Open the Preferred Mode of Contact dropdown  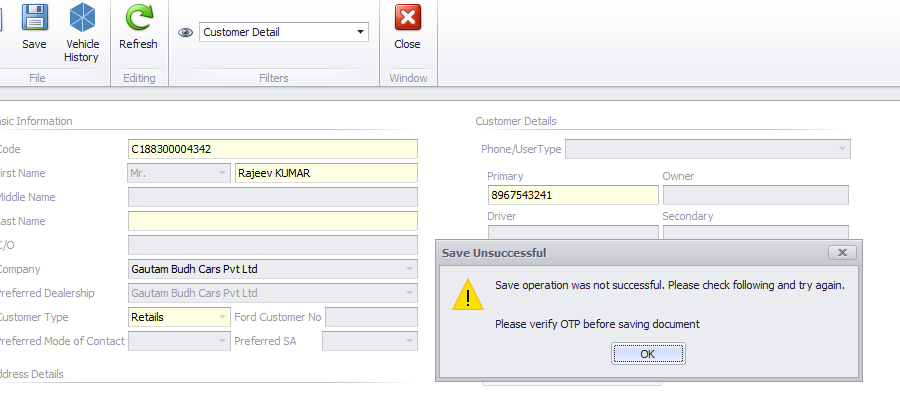click(222, 341)
